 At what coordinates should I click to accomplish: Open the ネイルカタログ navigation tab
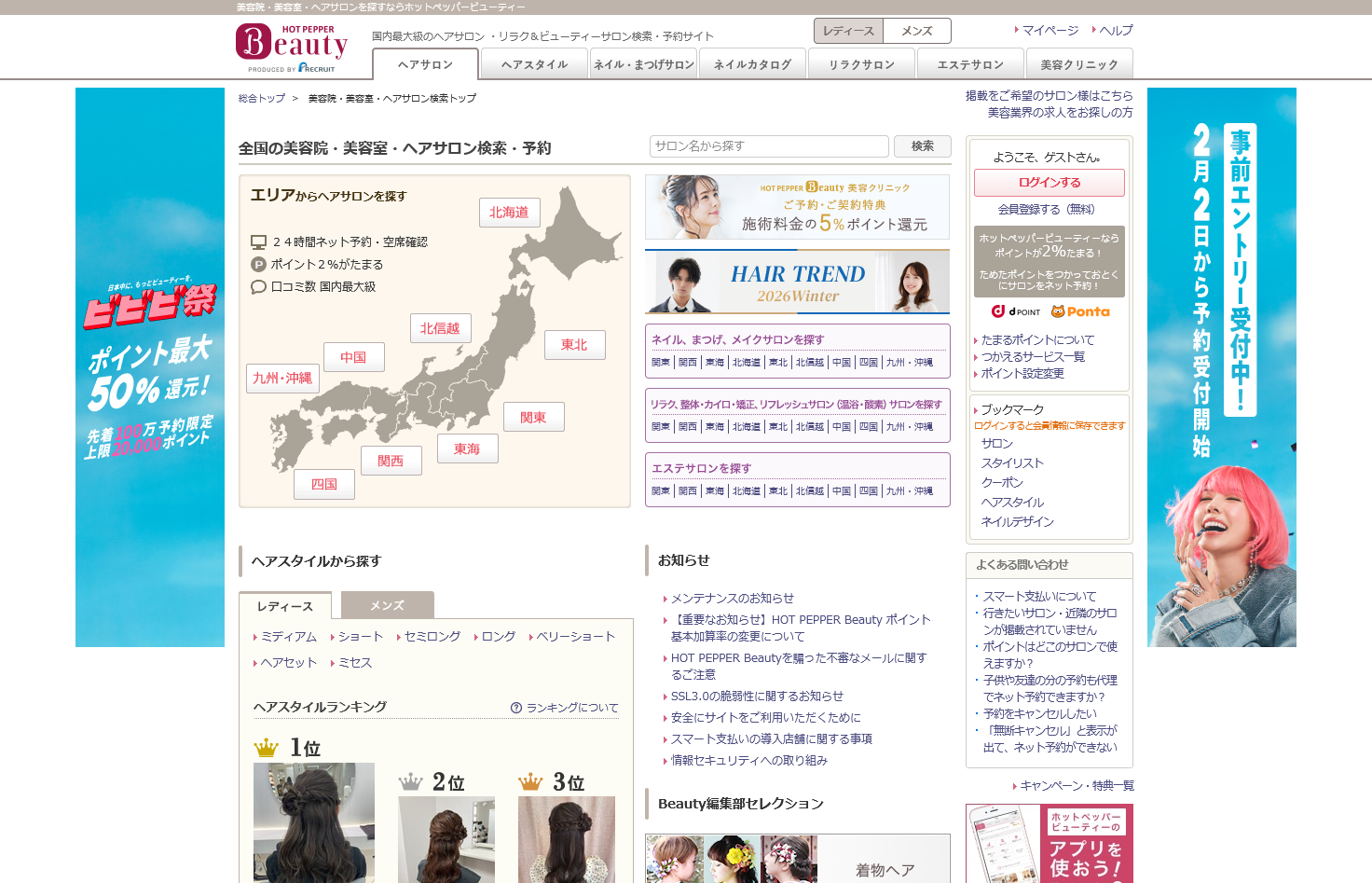(752, 64)
